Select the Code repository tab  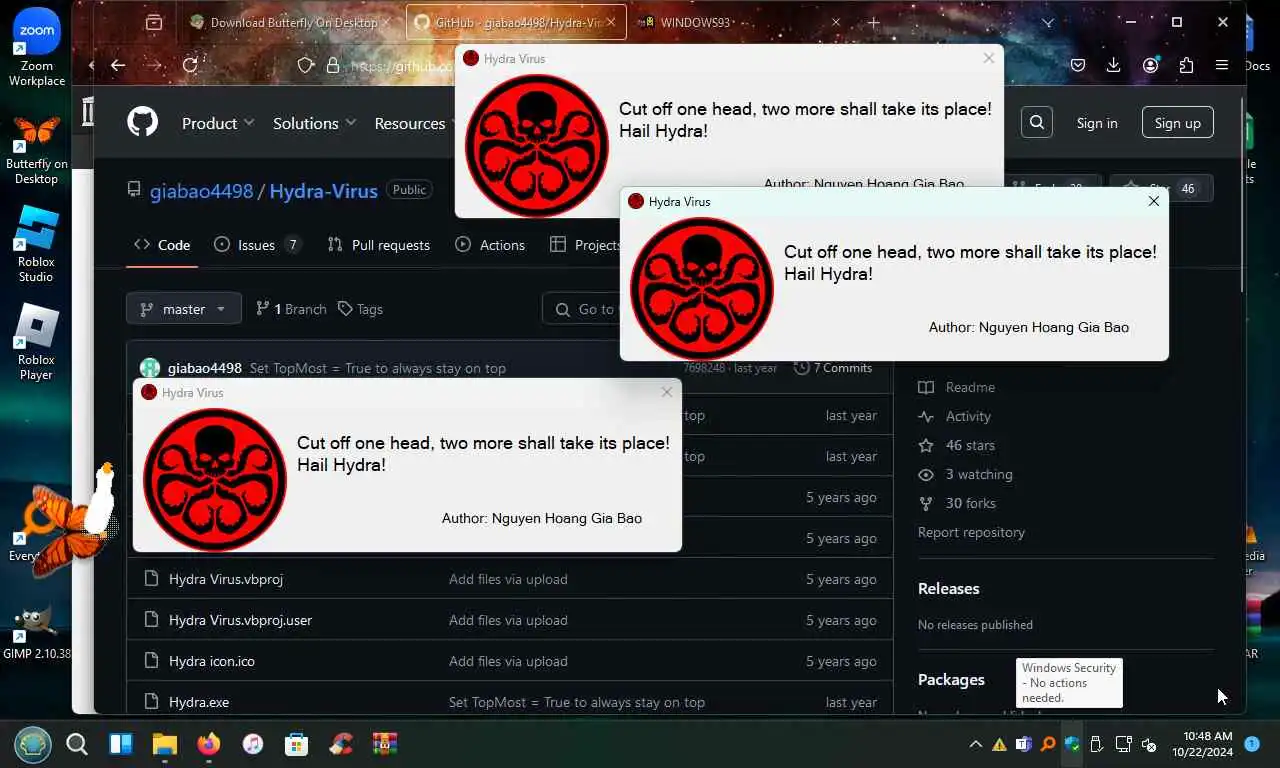point(162,245)
